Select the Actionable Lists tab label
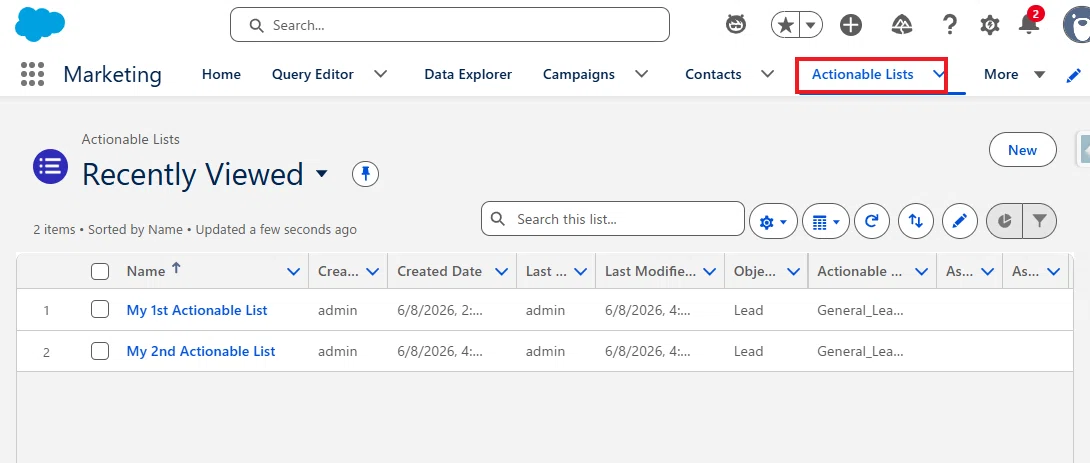 pyautogui.click(x=863, y=74)
